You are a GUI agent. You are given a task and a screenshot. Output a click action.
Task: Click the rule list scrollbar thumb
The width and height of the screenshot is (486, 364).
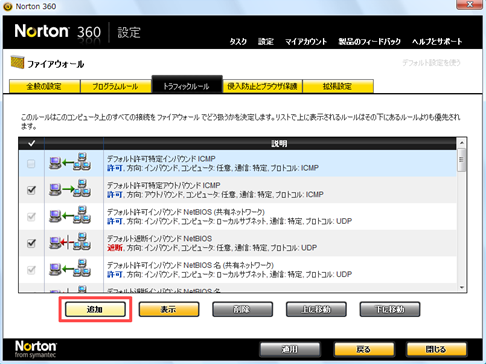[462, 160]
